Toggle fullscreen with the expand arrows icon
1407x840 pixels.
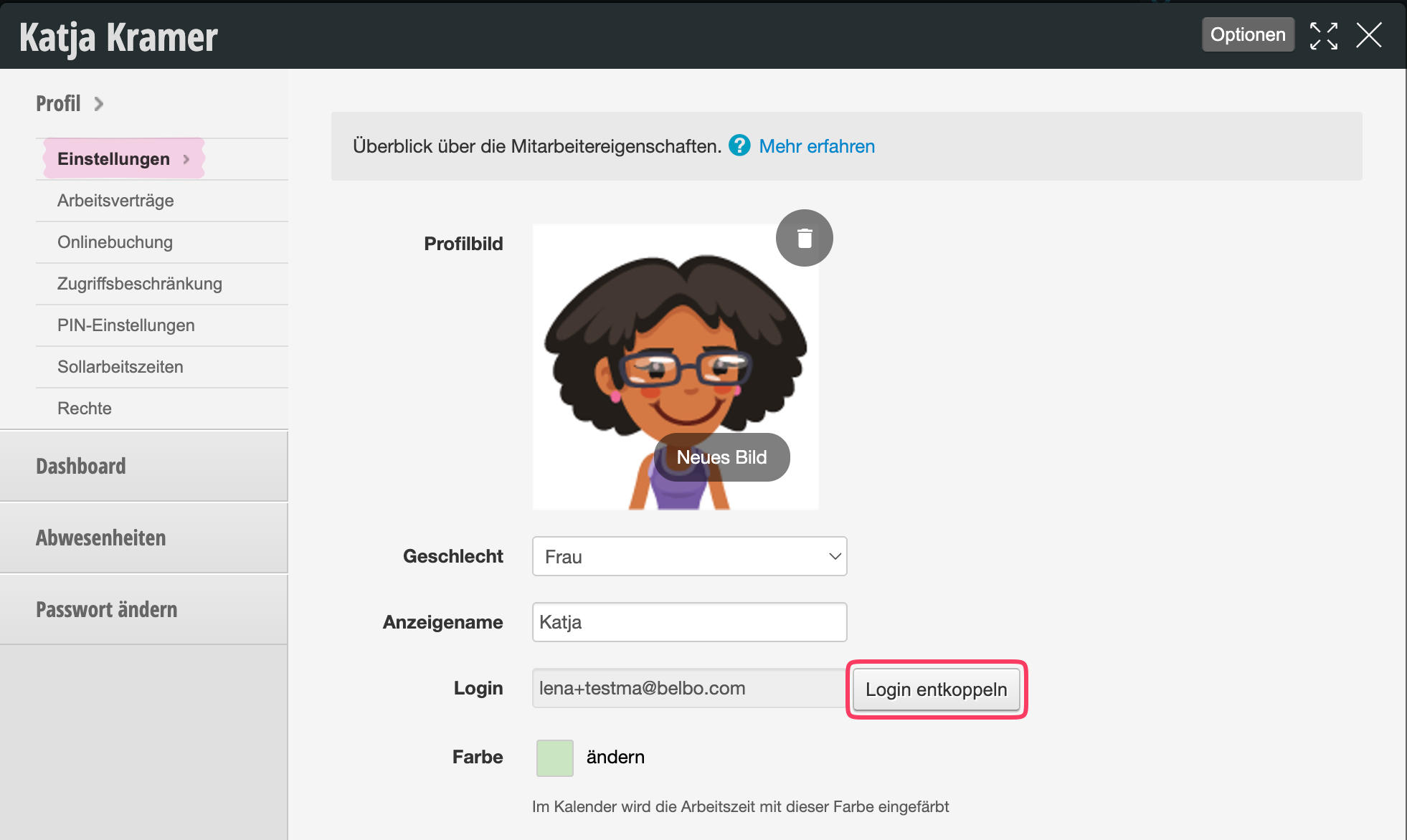[1323, 35]
